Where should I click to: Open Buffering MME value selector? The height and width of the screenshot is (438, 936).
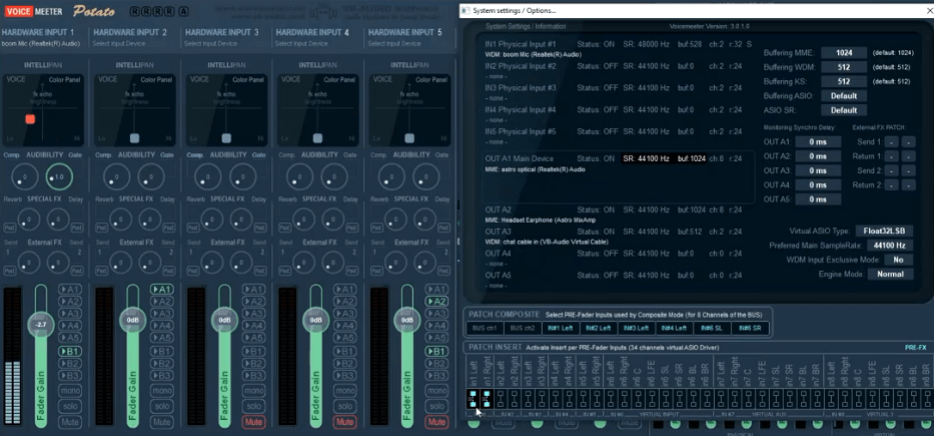(843, 53)
